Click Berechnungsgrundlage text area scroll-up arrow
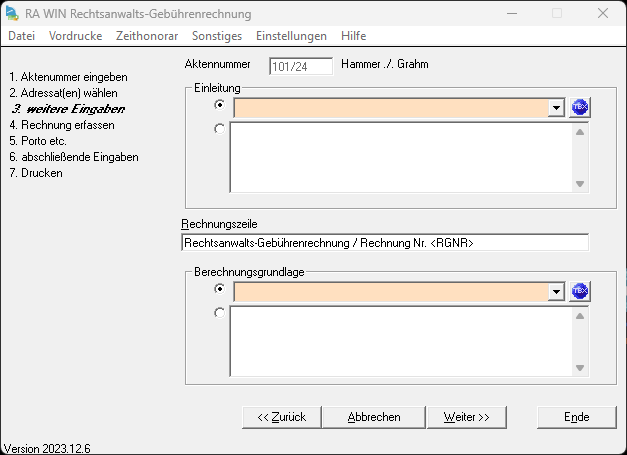 coord(580,316)
